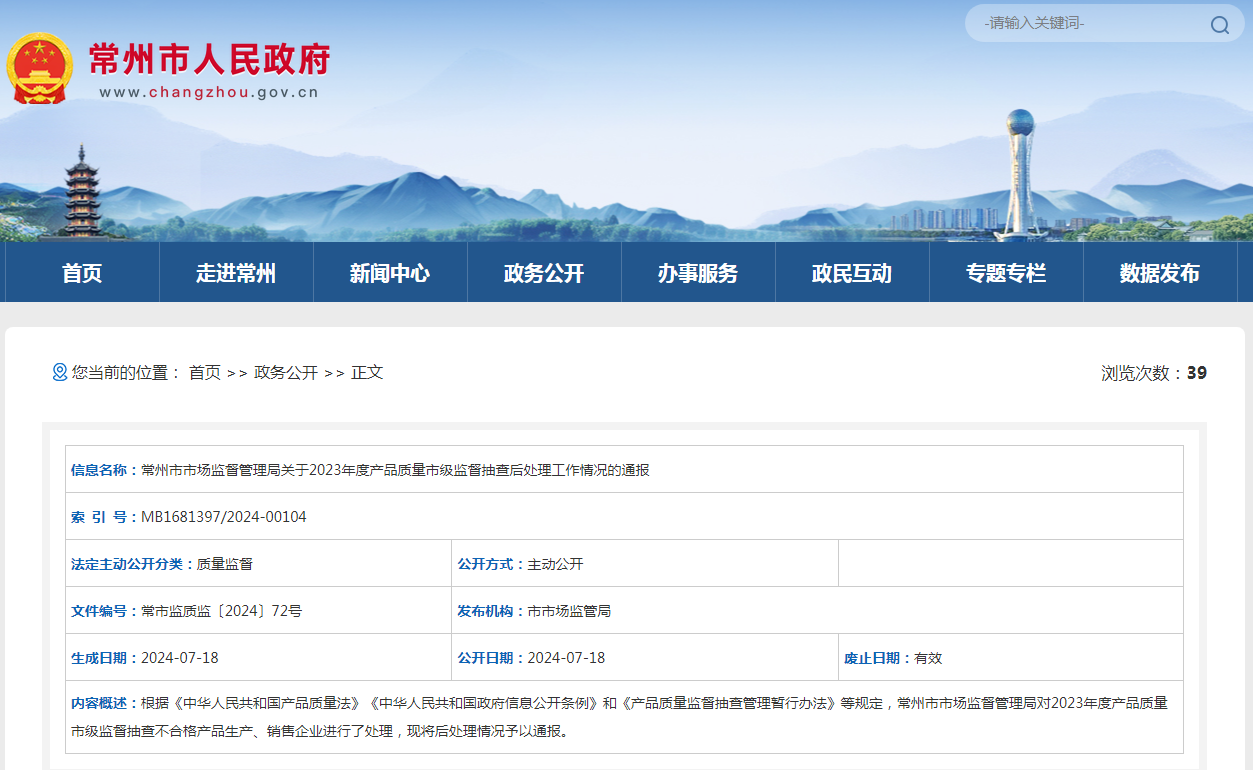Screen dimensions: 1253x770
Task: Open the 新闻中心 navigation menu item
Action: pyautogui.click(x=390, y=273)
